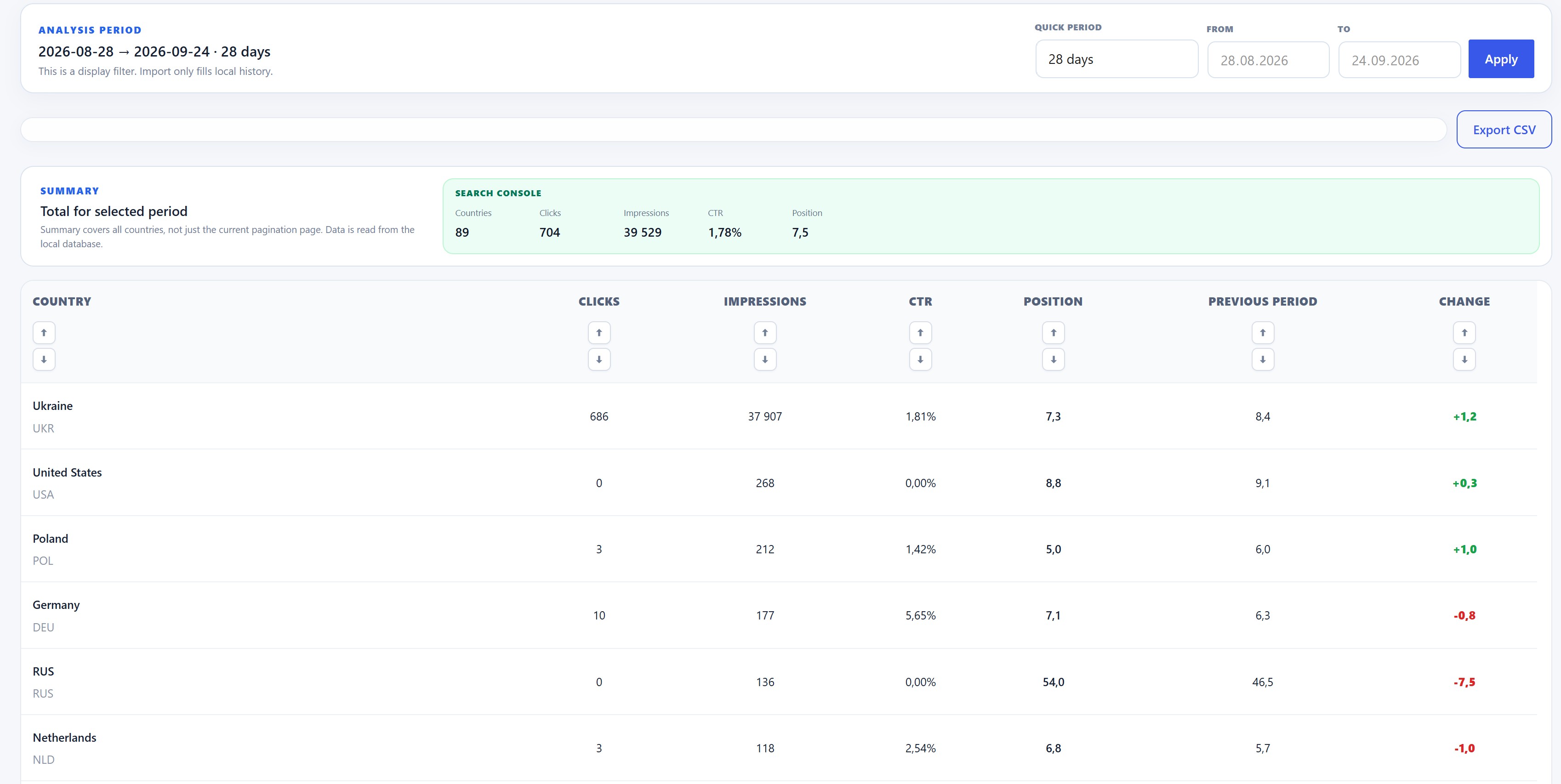Click the UKR country code
This screenshot has width=1561, height=784.
[43, 428]
